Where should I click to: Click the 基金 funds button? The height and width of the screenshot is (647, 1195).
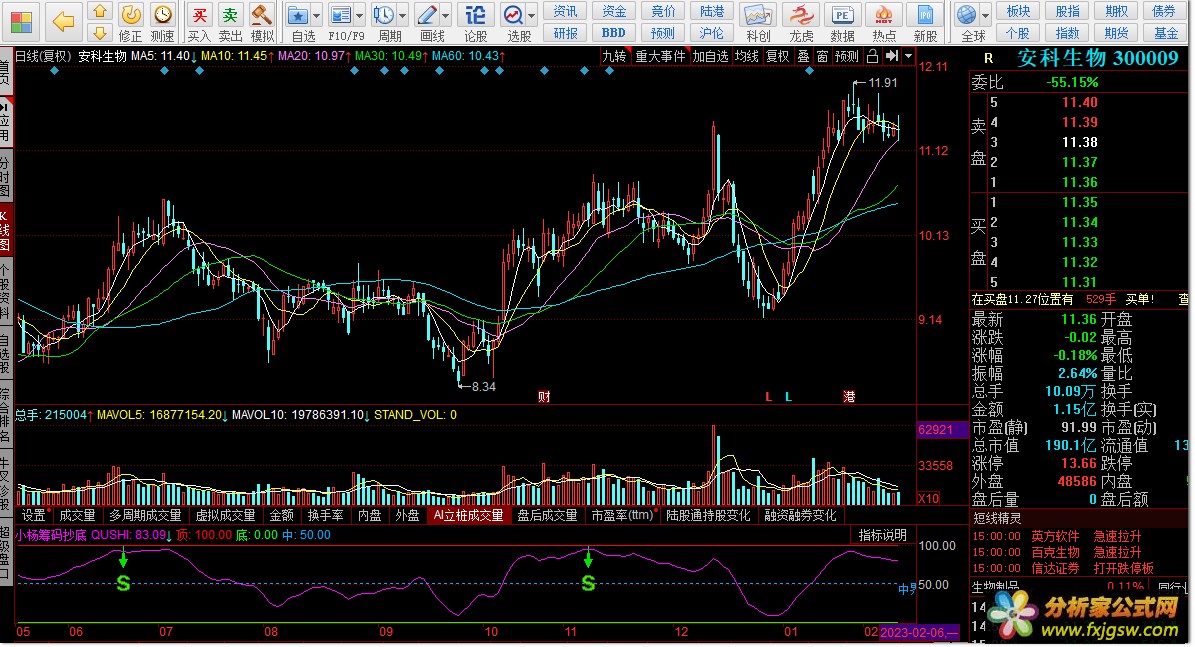click(x=1165, y=33)
